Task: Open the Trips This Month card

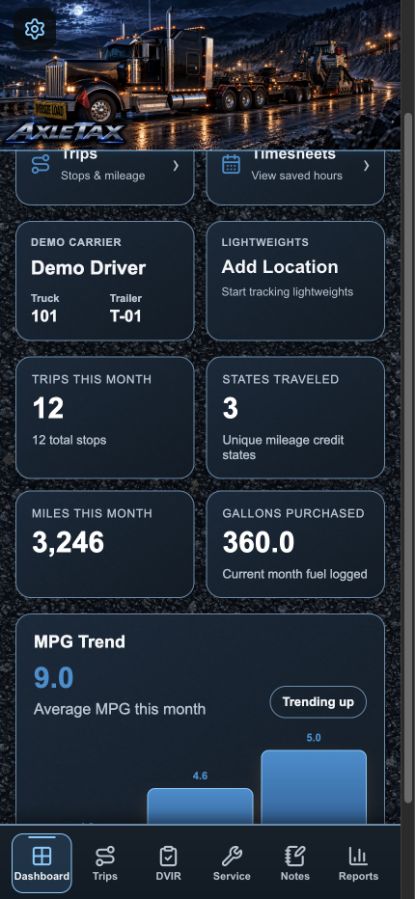Action: [x=105, y=417]
